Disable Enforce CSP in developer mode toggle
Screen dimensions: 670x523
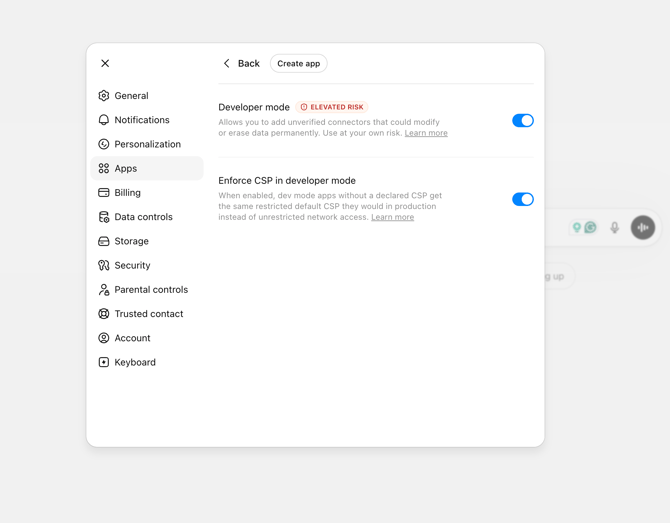tap(523, 199)
